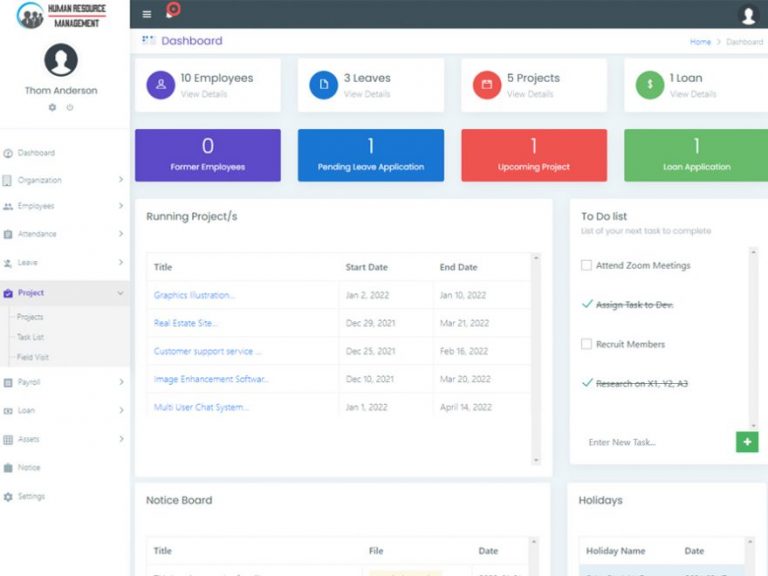The image size is (768, 576).
Task: Click the green Loan dollar icon
Action: (650, 85)
